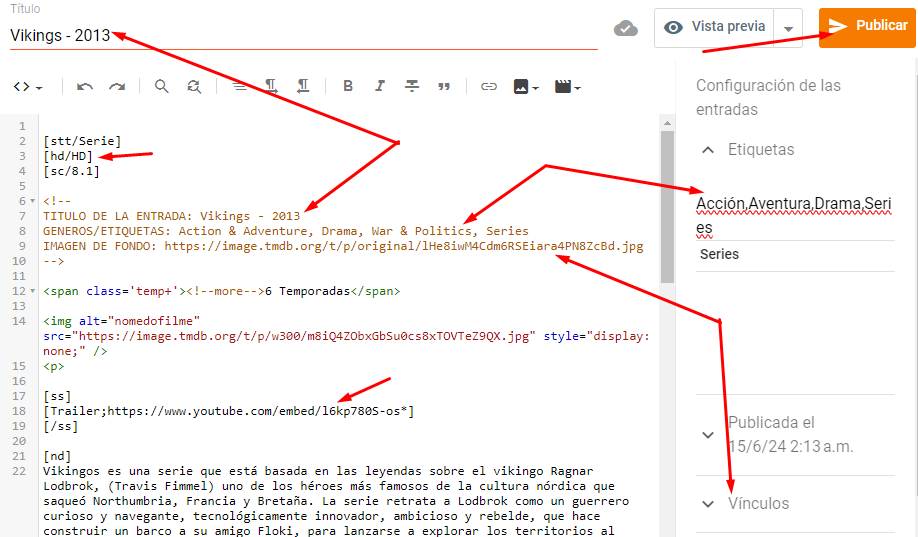This screenshot has height=537, width=918.
Task: Click the editor vertical scrollbar thumb
Action: 667,207
